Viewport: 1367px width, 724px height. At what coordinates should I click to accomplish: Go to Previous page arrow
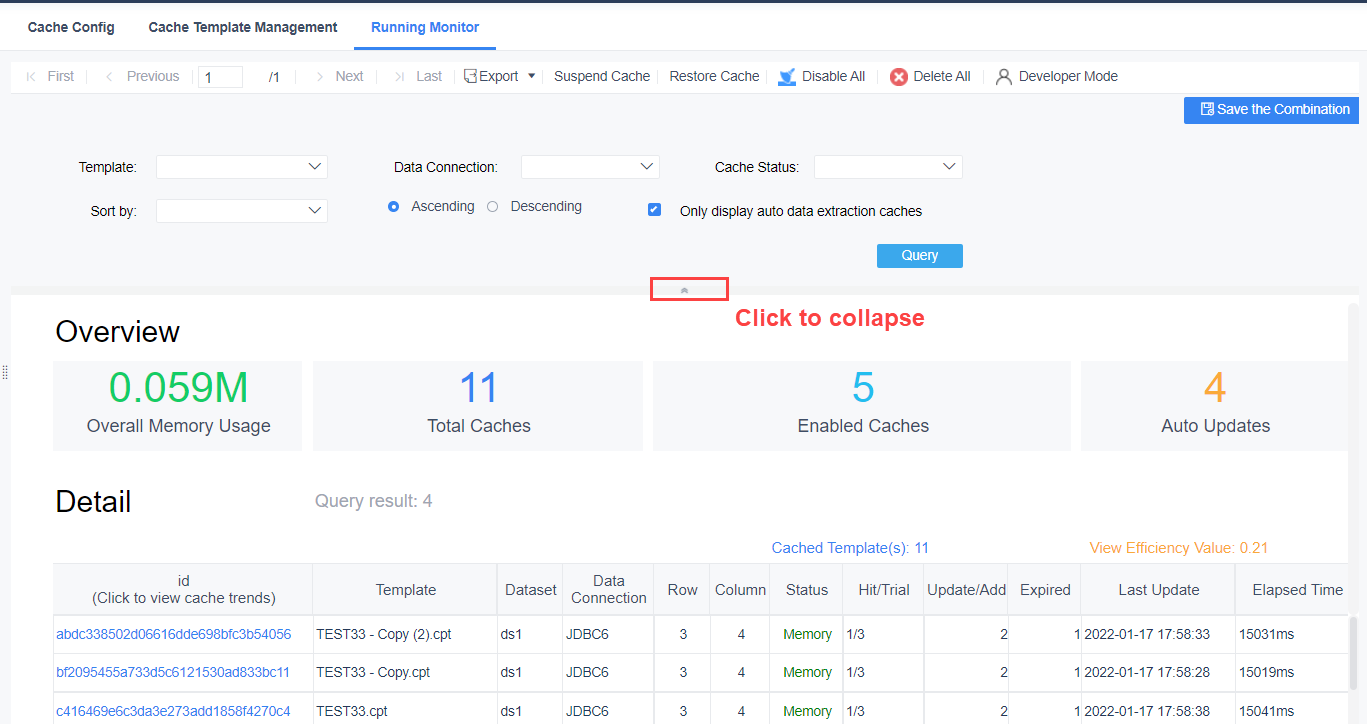coord(109,76)
